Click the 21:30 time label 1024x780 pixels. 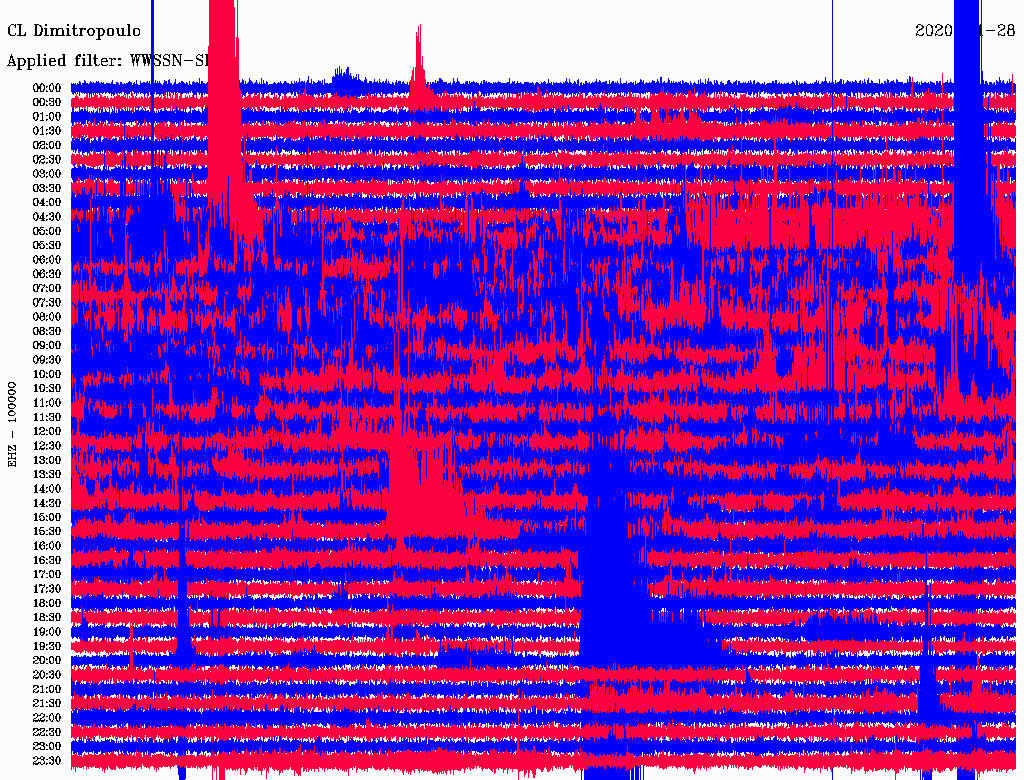(47, 704)
